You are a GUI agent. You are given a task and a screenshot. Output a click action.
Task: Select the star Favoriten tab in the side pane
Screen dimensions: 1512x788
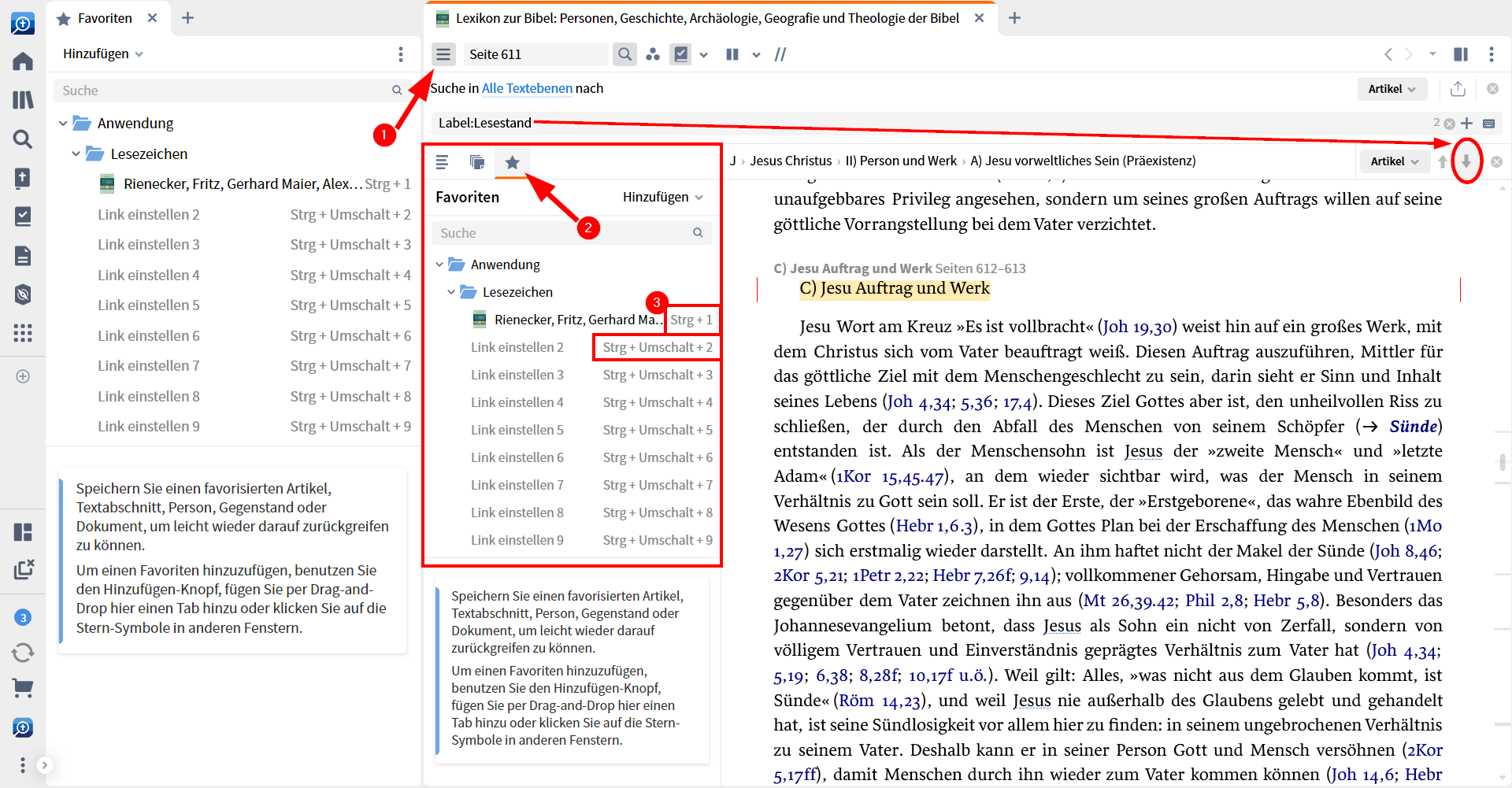[512, 162]
